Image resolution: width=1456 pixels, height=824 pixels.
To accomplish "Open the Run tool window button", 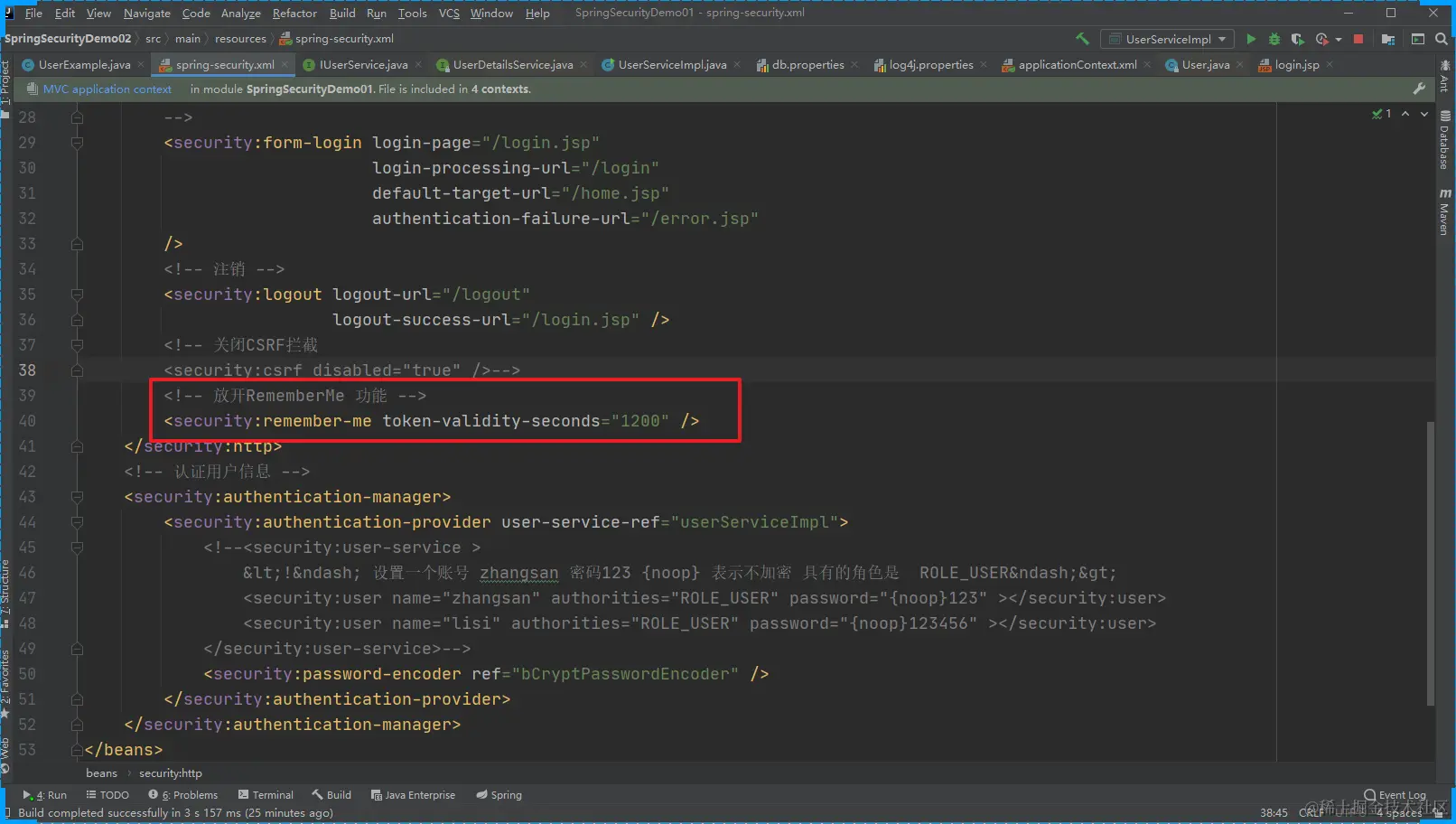I will 45,795.
